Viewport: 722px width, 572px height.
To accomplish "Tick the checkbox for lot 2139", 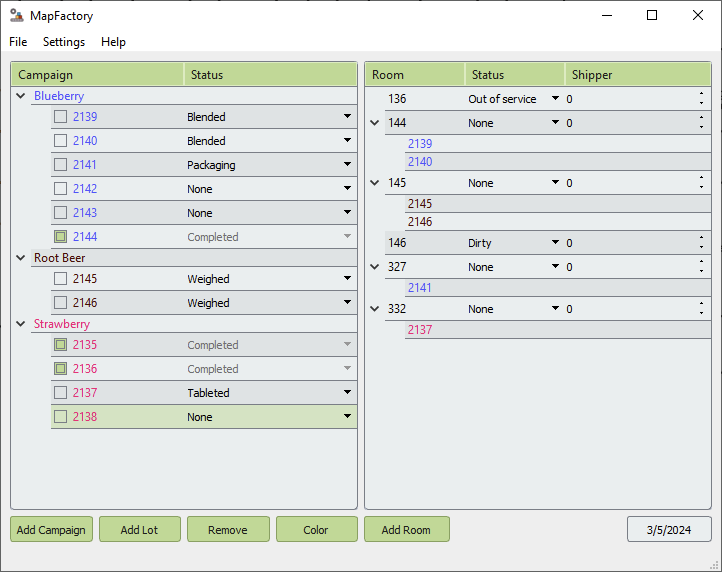I will coord(60,117).
